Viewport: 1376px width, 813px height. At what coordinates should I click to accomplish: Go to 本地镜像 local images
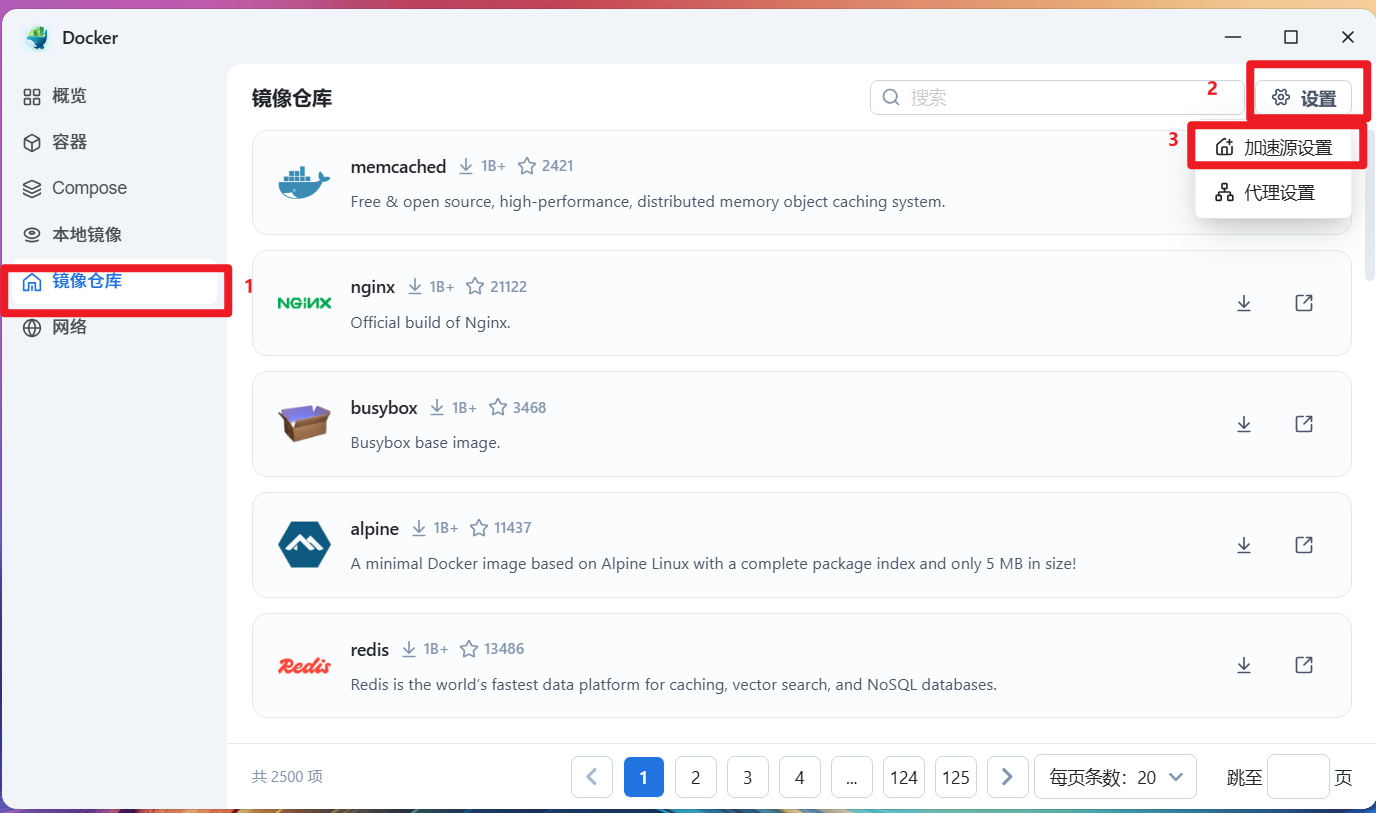(87, 234)
